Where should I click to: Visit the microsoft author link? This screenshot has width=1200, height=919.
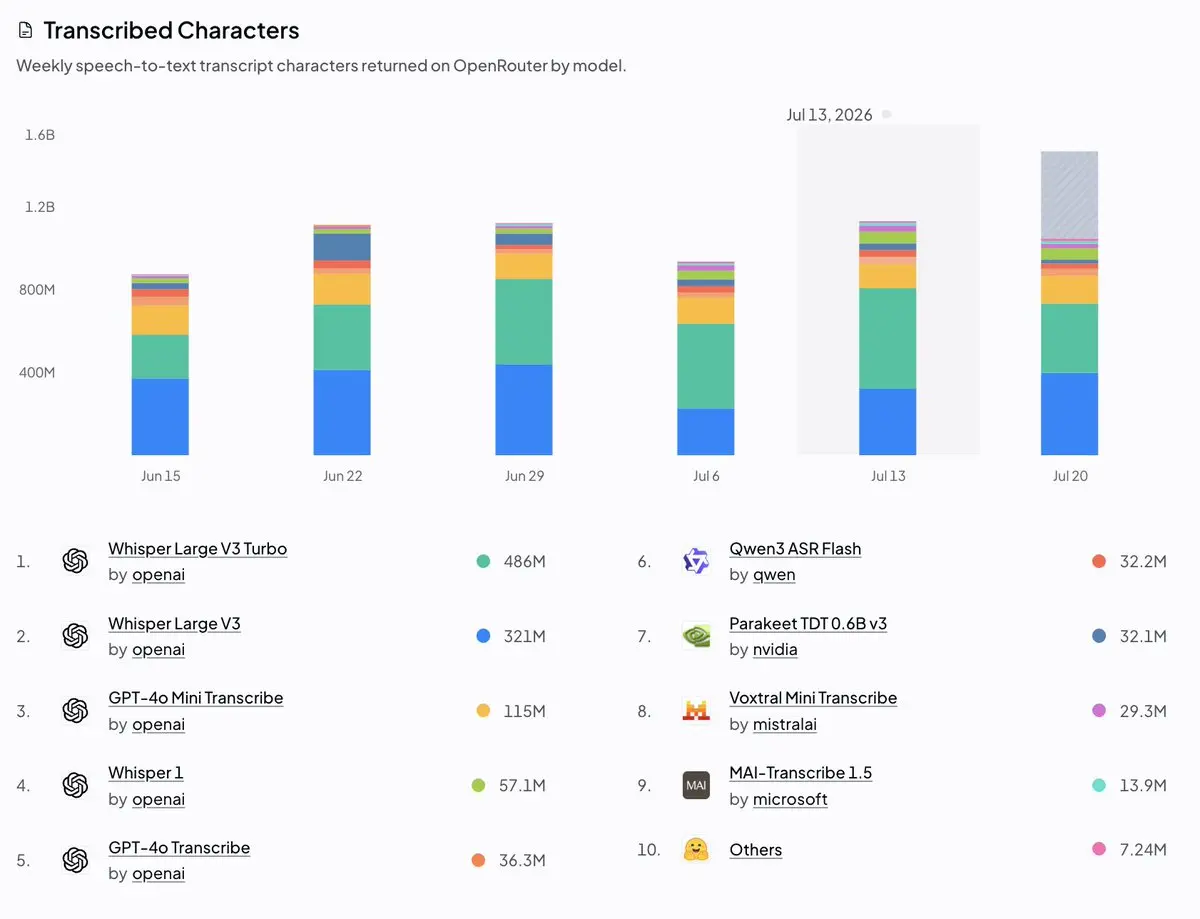click(790, 799)
